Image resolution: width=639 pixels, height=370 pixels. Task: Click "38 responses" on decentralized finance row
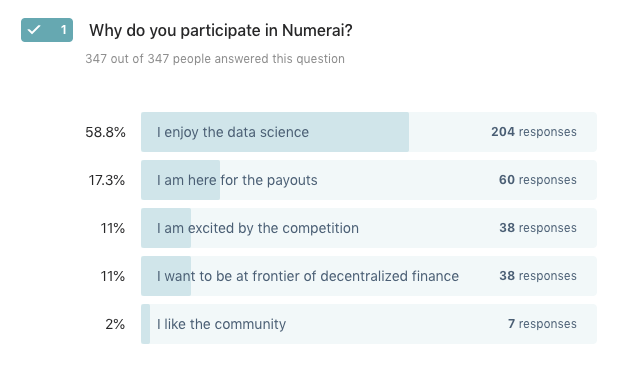(x=538, y=276)
